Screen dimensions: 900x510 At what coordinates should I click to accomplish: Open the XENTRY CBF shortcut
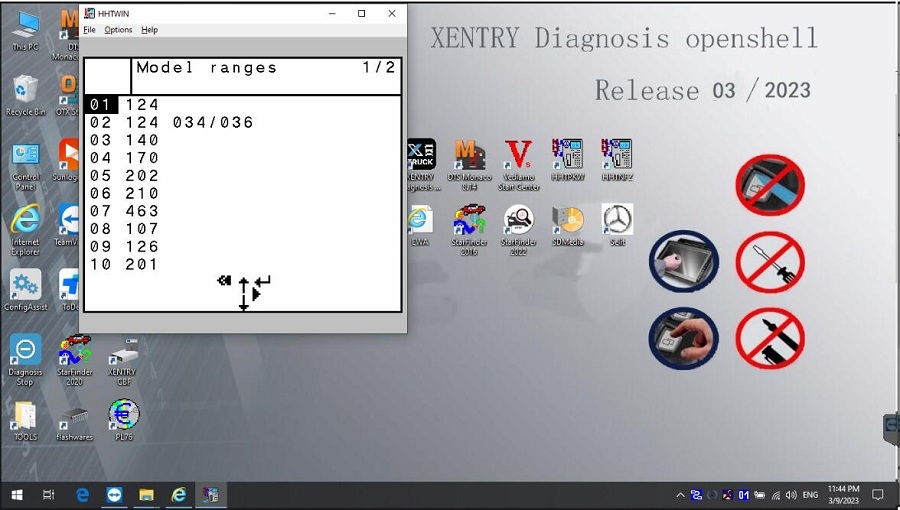coord(123,361)
